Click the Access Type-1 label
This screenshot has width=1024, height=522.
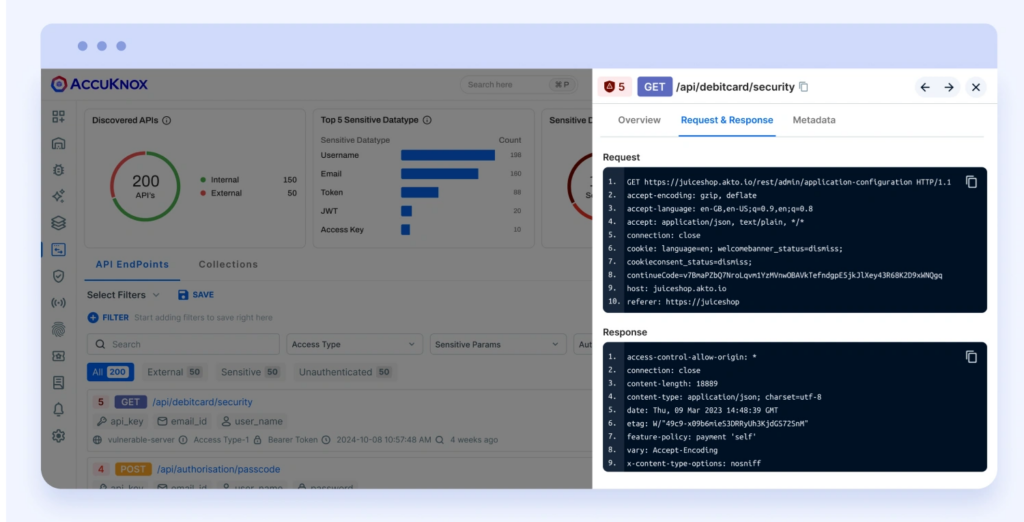(x=221, y=440)
